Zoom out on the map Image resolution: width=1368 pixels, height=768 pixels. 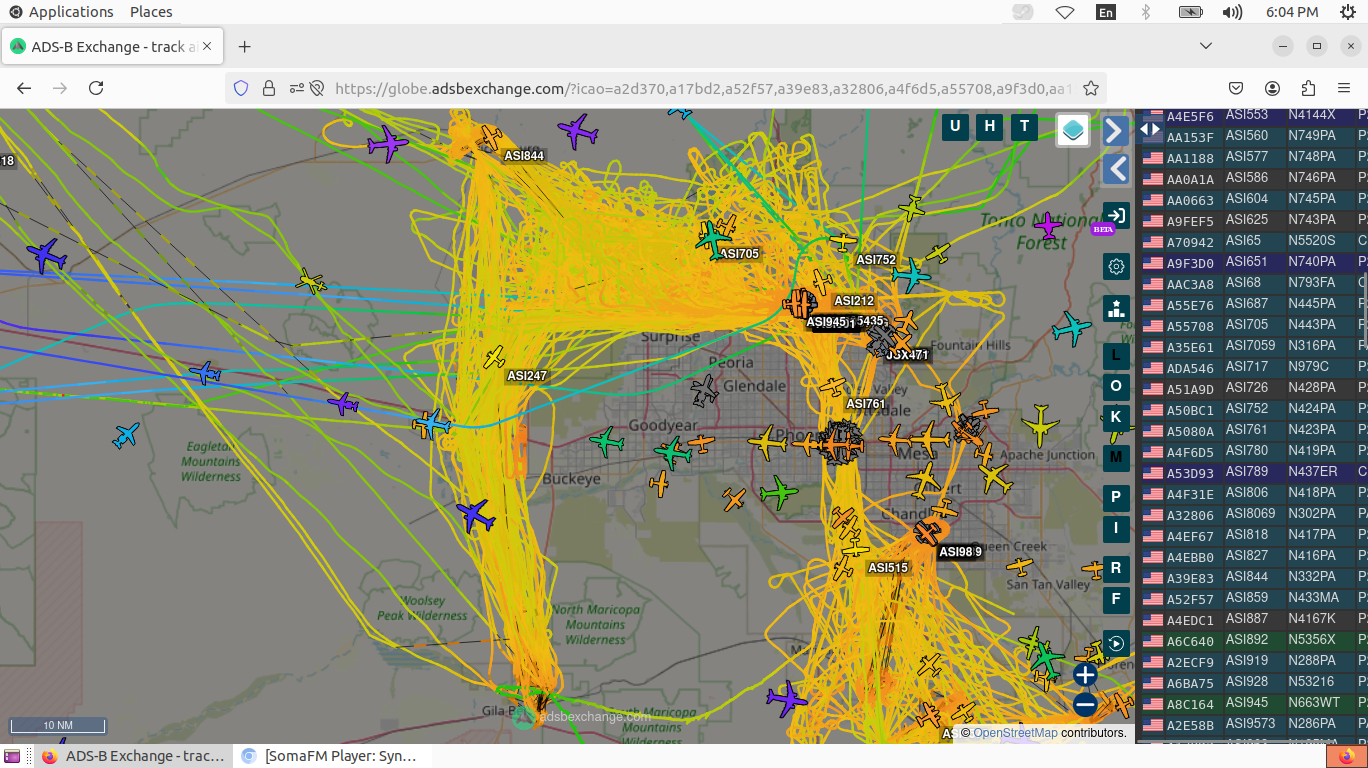coord(1085,705)
